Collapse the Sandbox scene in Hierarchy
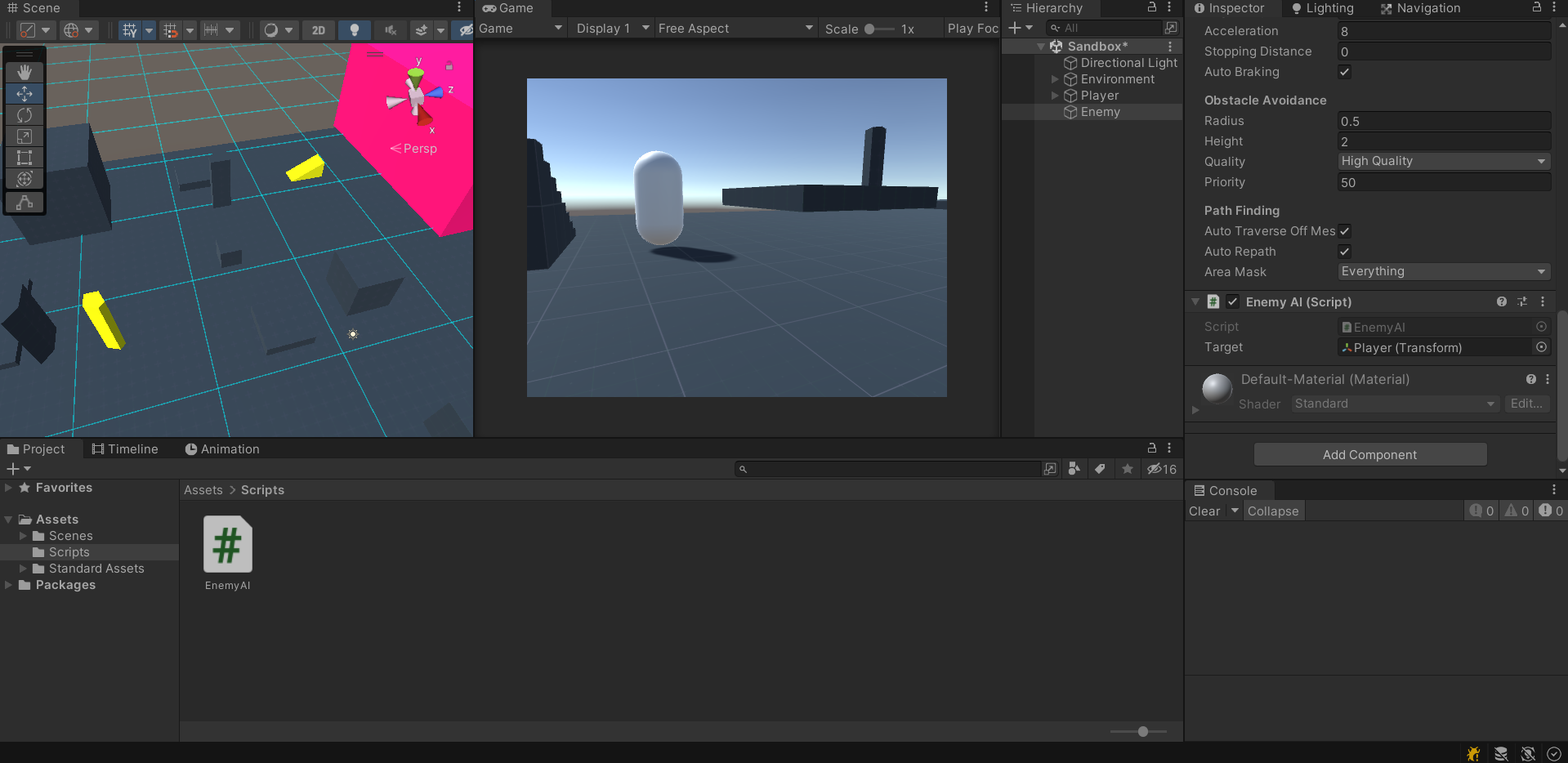This screenshot has height=763, width=1568. click(x=1041, y=47)
